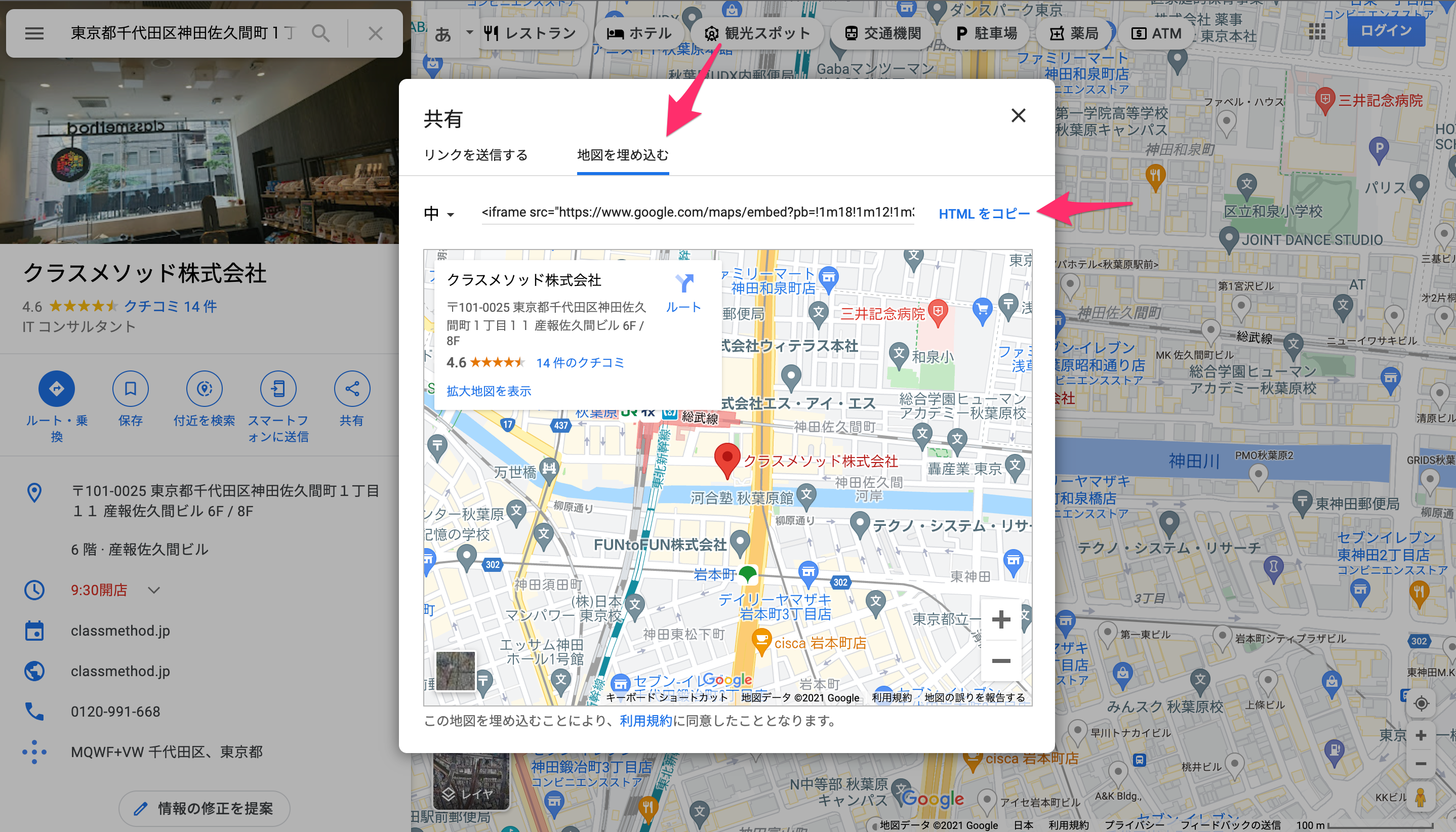The width and height of the screenshot is (1456, 832).
Task: Click HTML をコピー link
Action: (x=984, y=214)
